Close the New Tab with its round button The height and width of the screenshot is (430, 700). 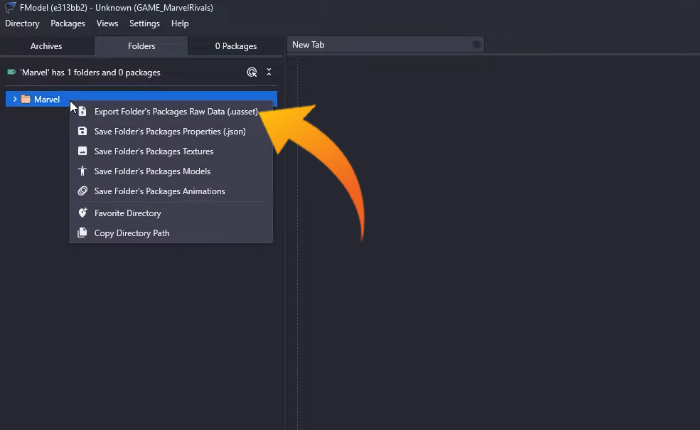point(476,45)
